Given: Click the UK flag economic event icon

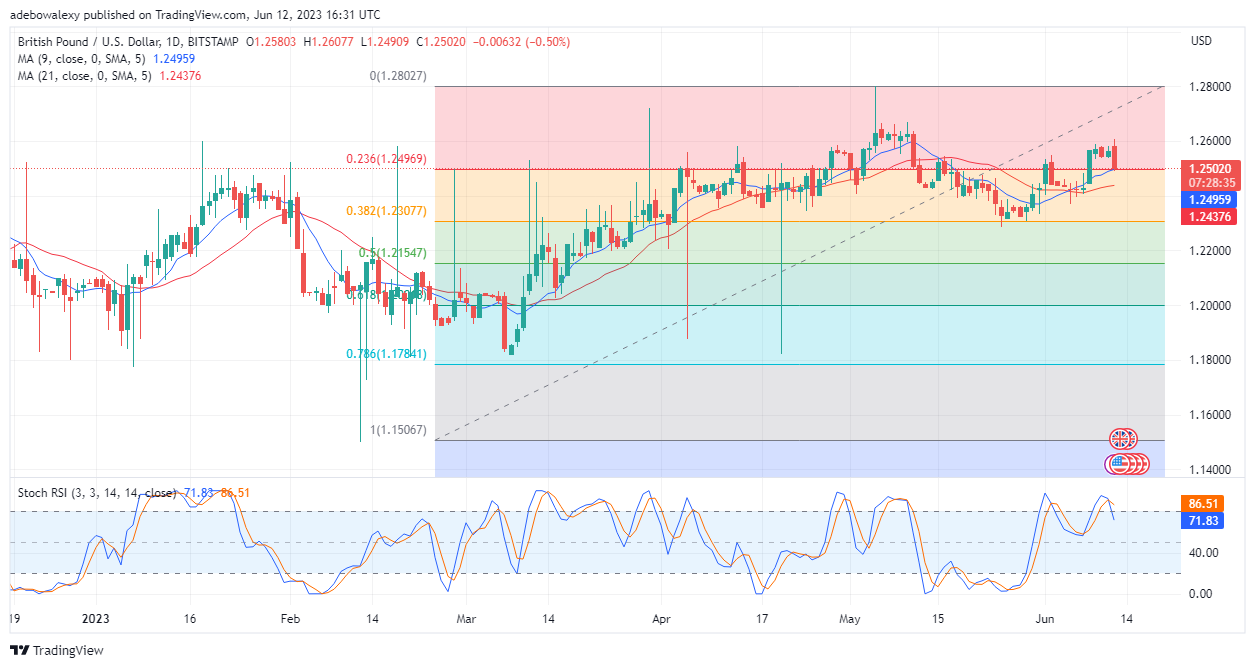Looking at the screenshot, I should [1122, 439].
